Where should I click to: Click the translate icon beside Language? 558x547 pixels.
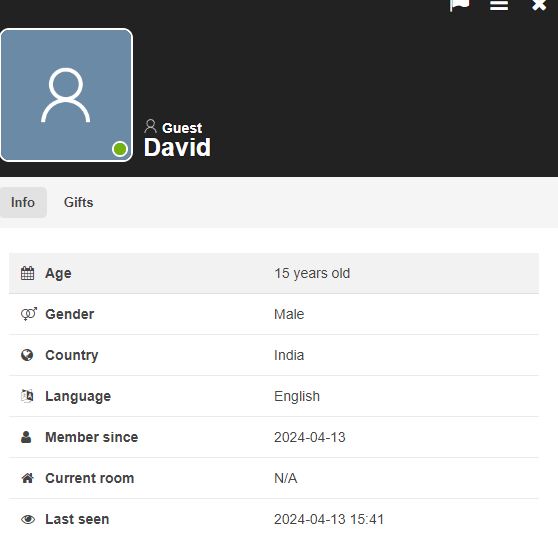coord(27,396)
